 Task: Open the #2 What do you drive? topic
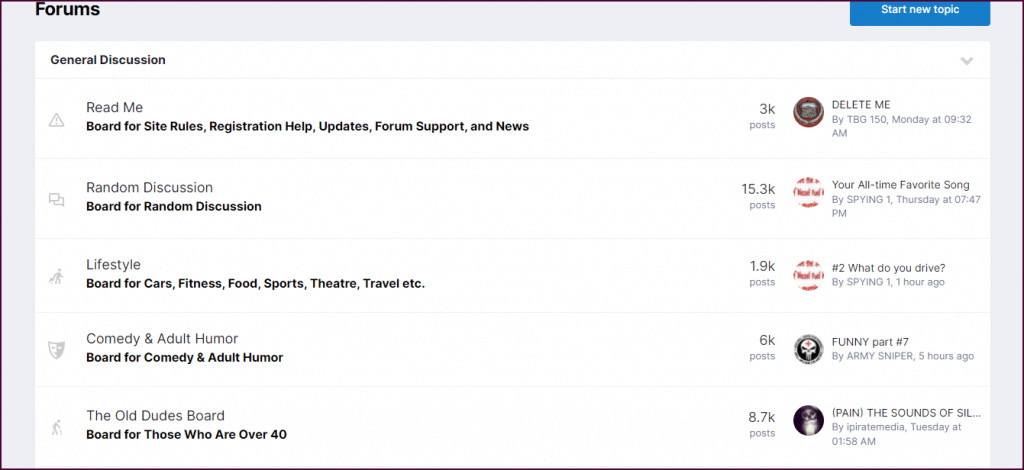coord(888,268)
